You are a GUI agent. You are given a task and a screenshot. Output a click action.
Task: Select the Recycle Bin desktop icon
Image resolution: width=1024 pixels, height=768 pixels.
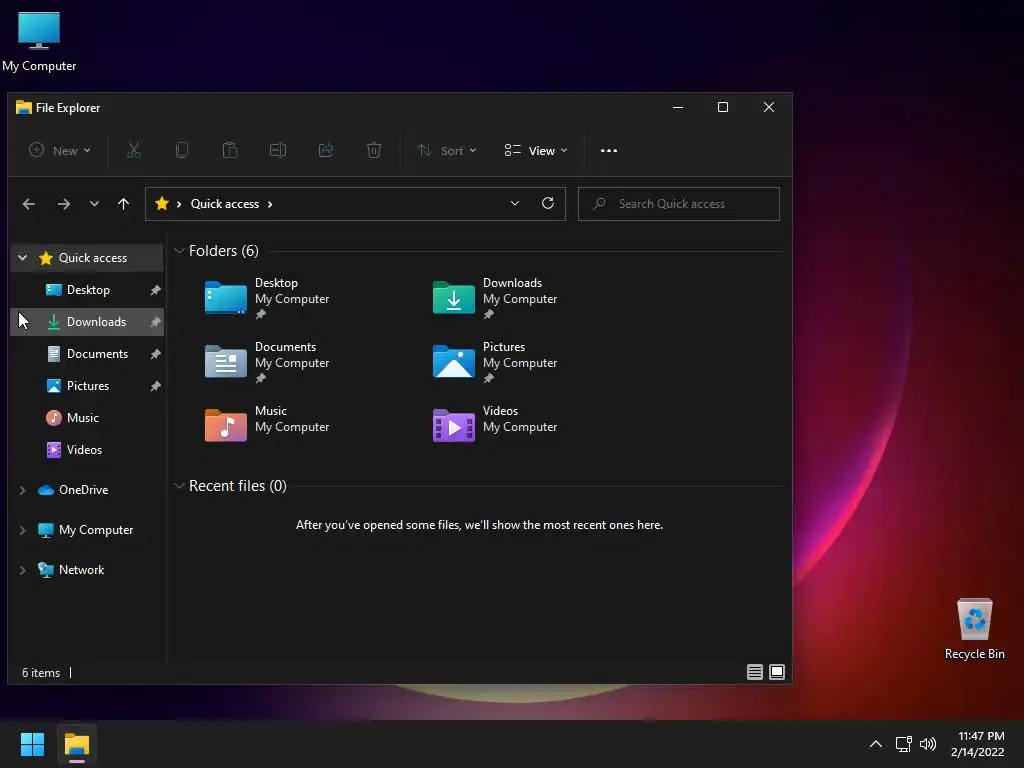pos(974,628)
